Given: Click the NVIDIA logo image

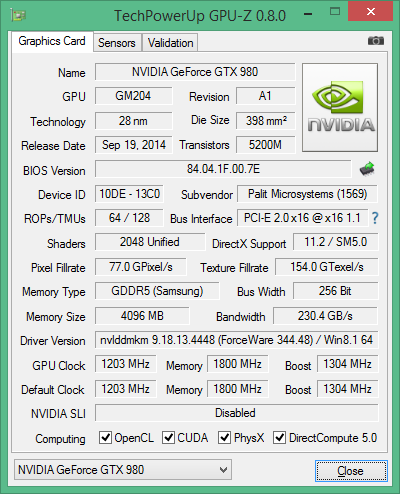Looking at the screenshot, I should [x=340, y=107].
